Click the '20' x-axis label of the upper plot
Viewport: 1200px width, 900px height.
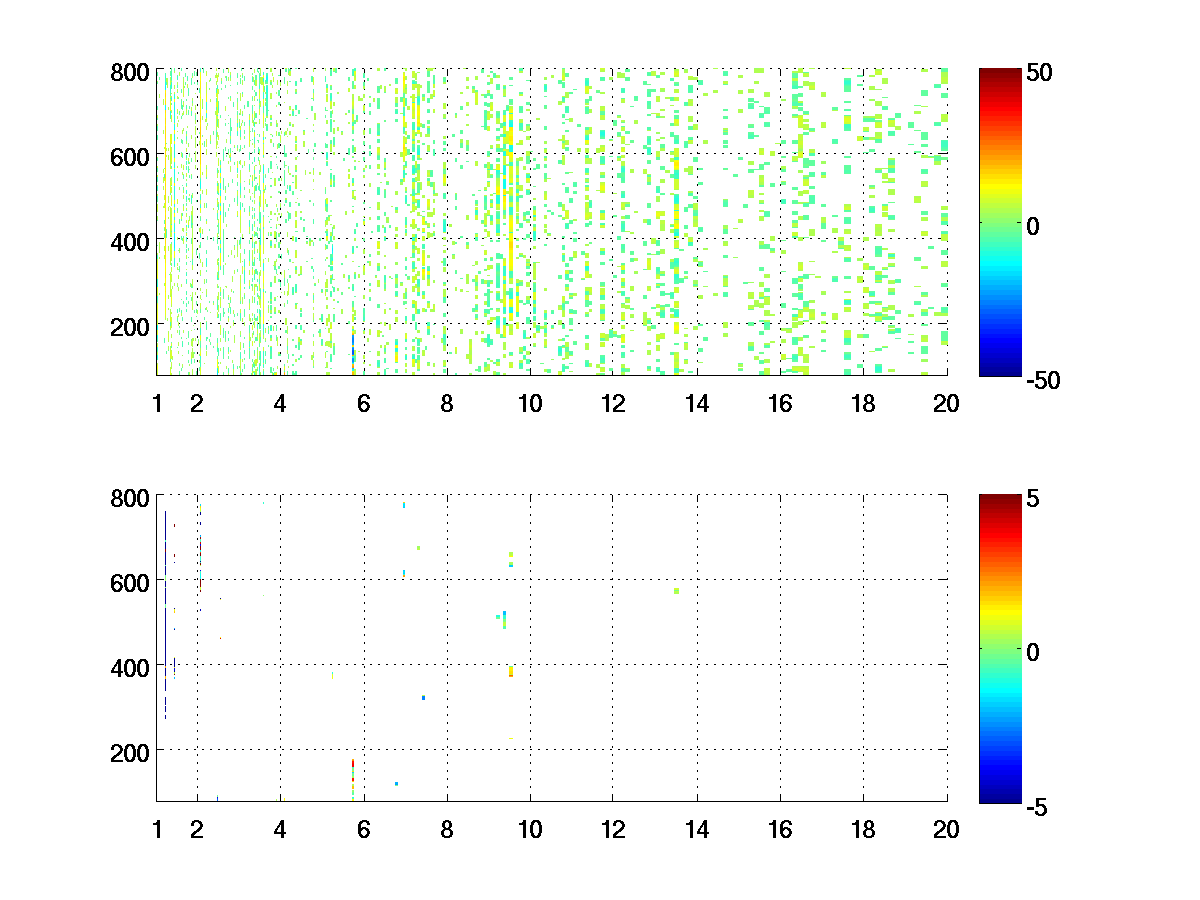[946, 404]
